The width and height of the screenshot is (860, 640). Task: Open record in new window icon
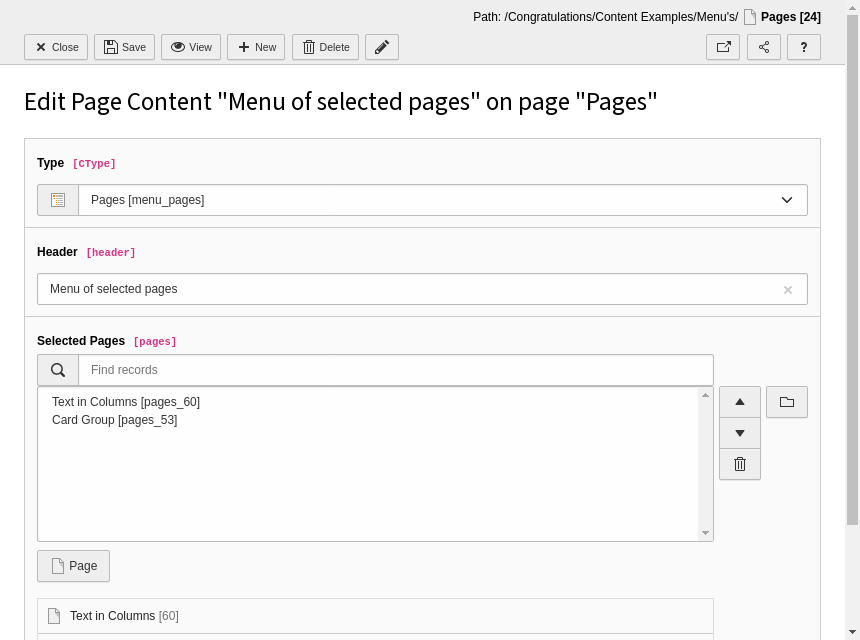pos(723,47)
